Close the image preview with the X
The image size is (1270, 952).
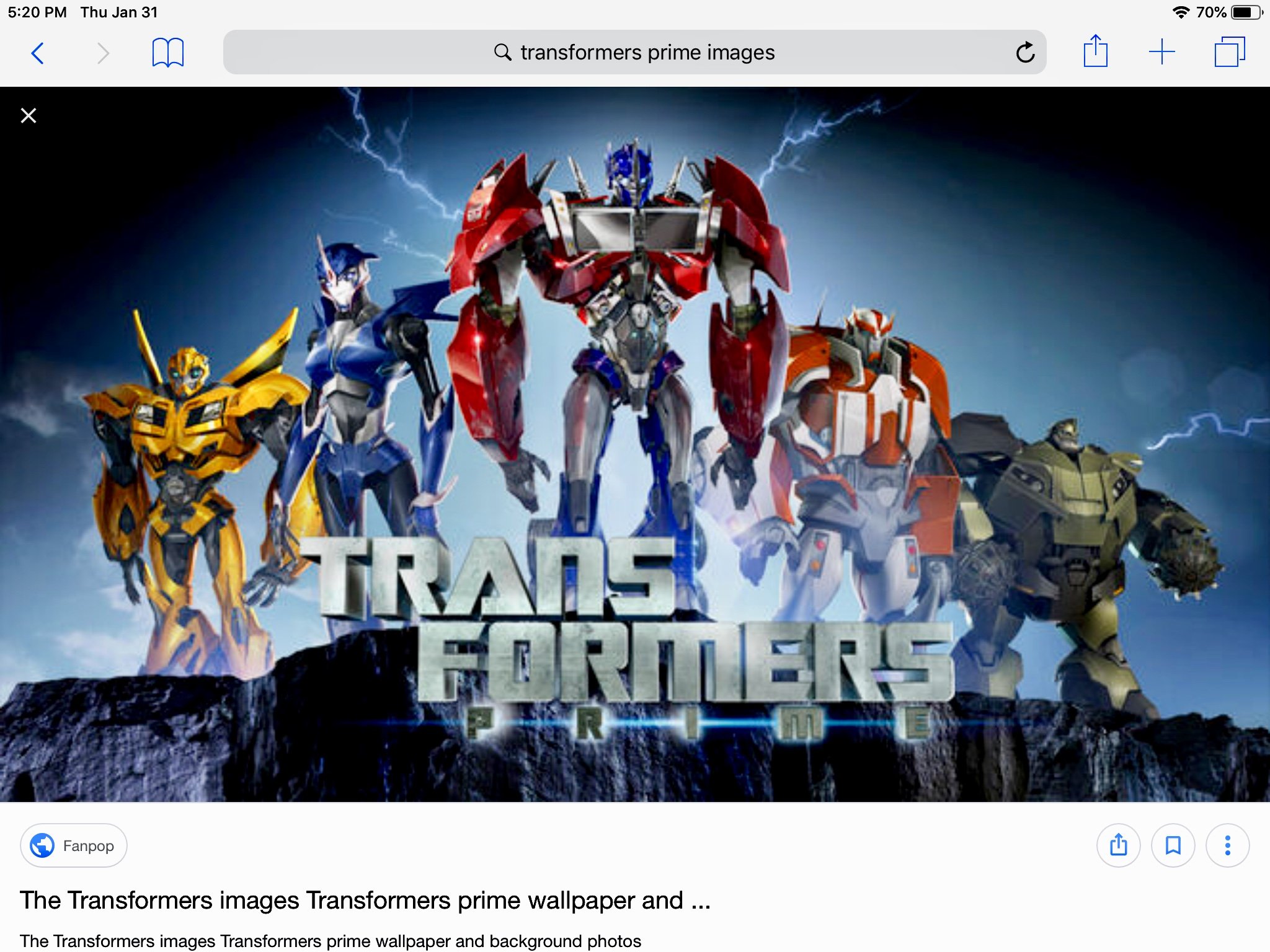[29, 116]
